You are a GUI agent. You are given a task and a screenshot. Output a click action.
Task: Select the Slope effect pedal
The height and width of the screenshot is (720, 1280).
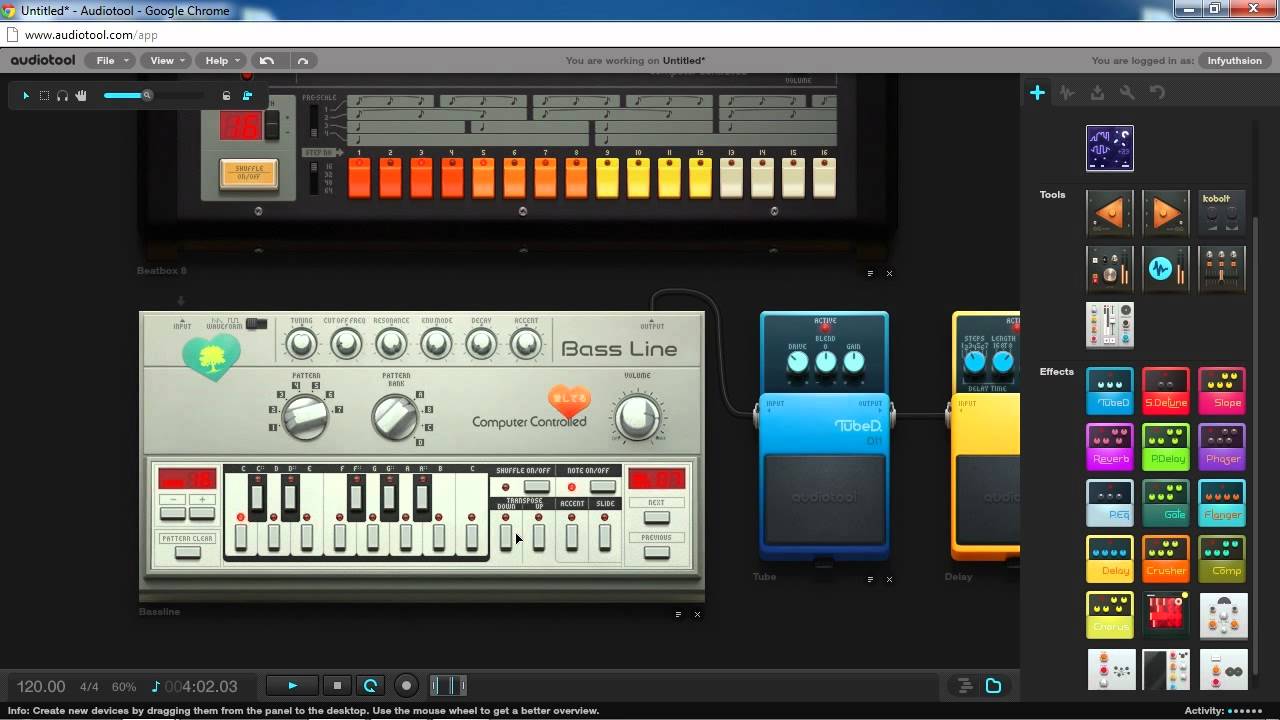1222,391
